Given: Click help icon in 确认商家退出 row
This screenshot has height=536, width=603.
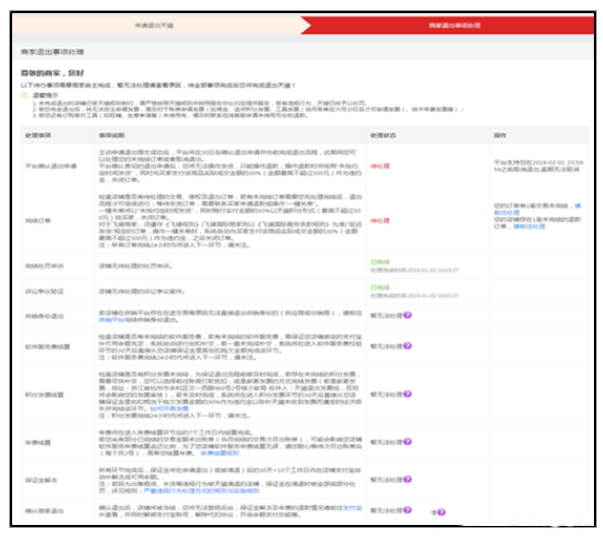Looking at the screenshot, I should [x=408, y=510].
